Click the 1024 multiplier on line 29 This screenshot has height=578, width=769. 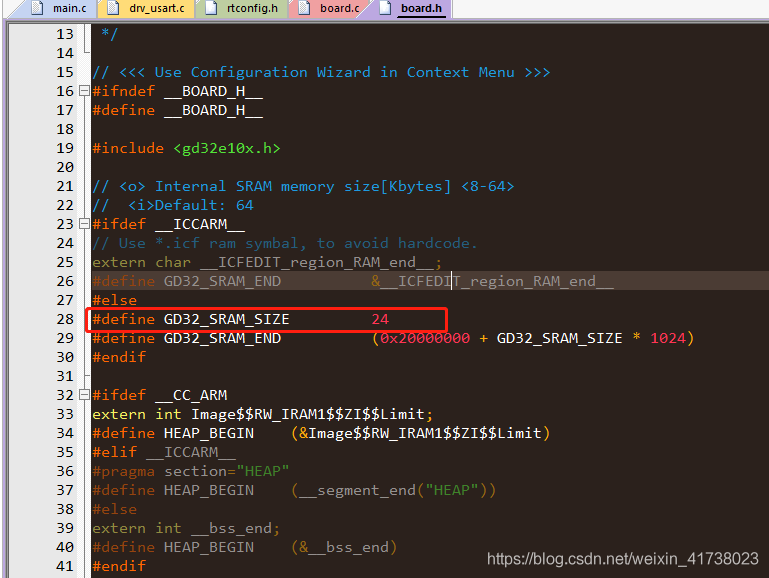point(667,338)
